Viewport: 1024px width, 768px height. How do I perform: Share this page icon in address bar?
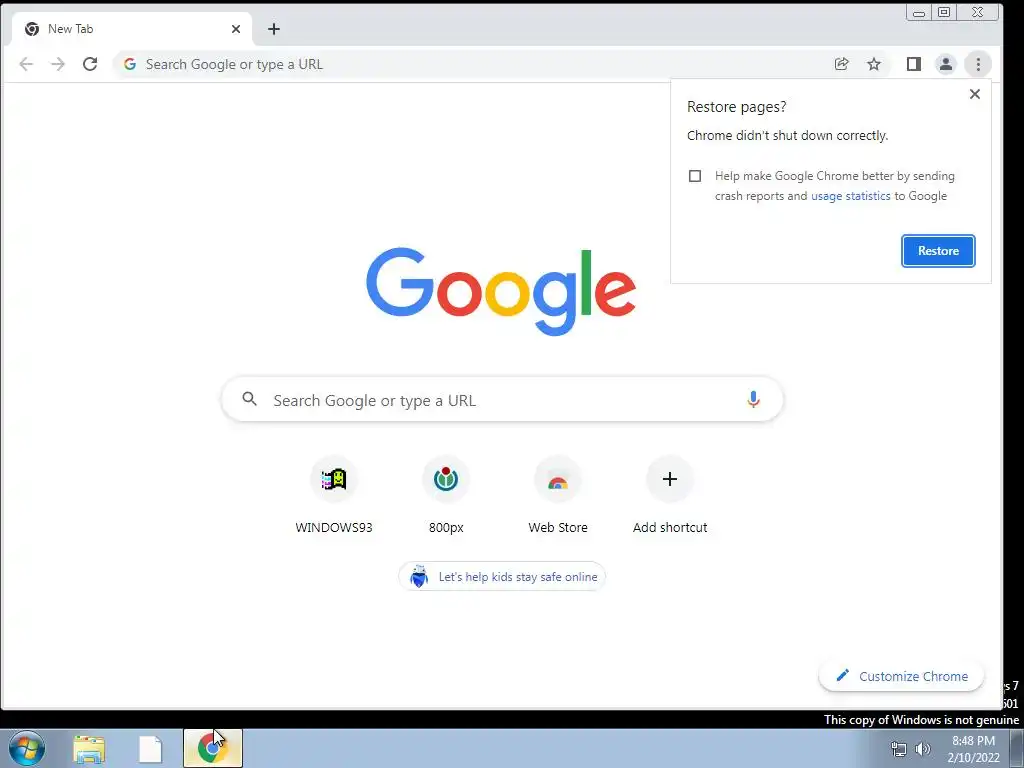coord(842,64)
